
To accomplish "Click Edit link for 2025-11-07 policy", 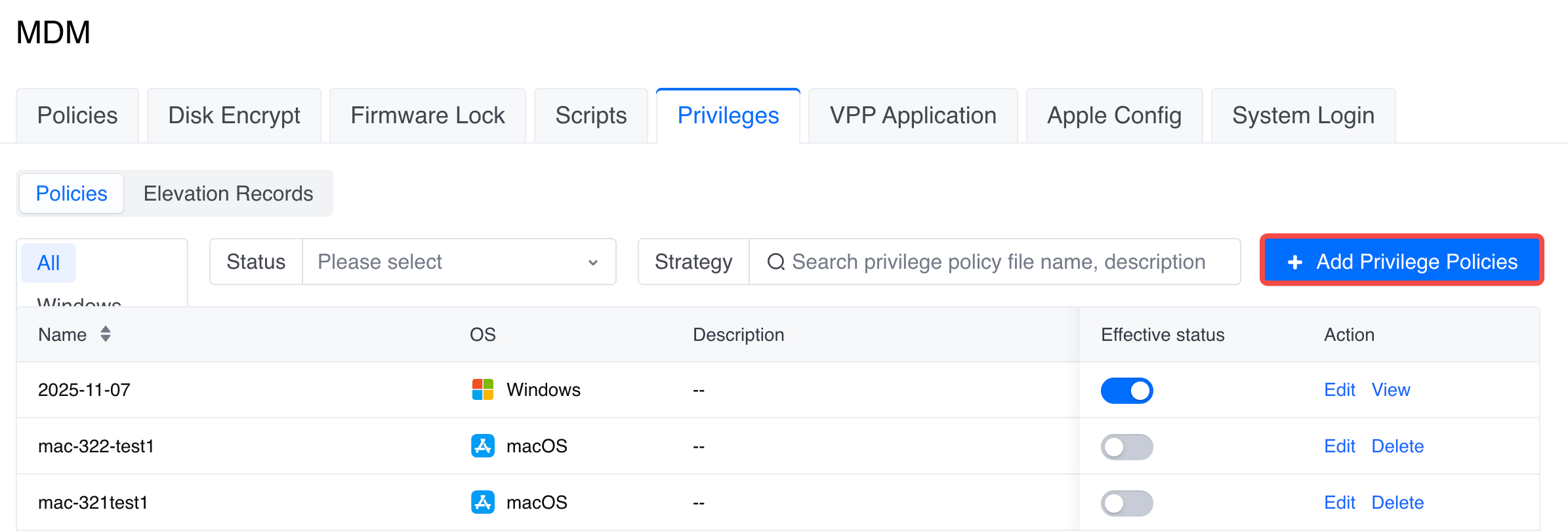I will coord(1339,389).
